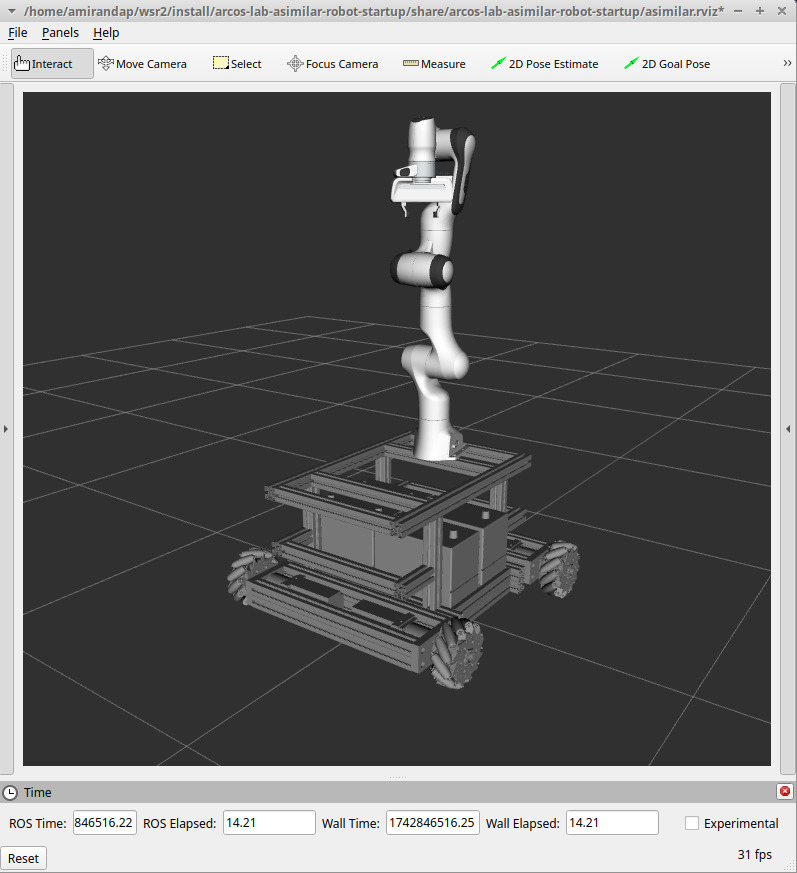This screenshot has width=797, height=873.
Task: Click the ROS Elapsed field
Action: [268, 823]
